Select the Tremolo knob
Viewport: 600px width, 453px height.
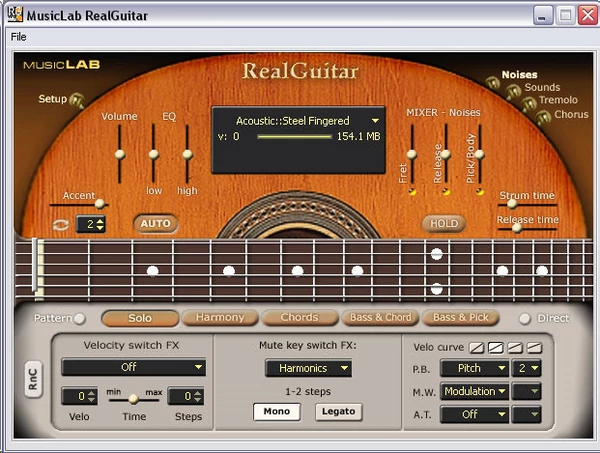tap(528, 103)
